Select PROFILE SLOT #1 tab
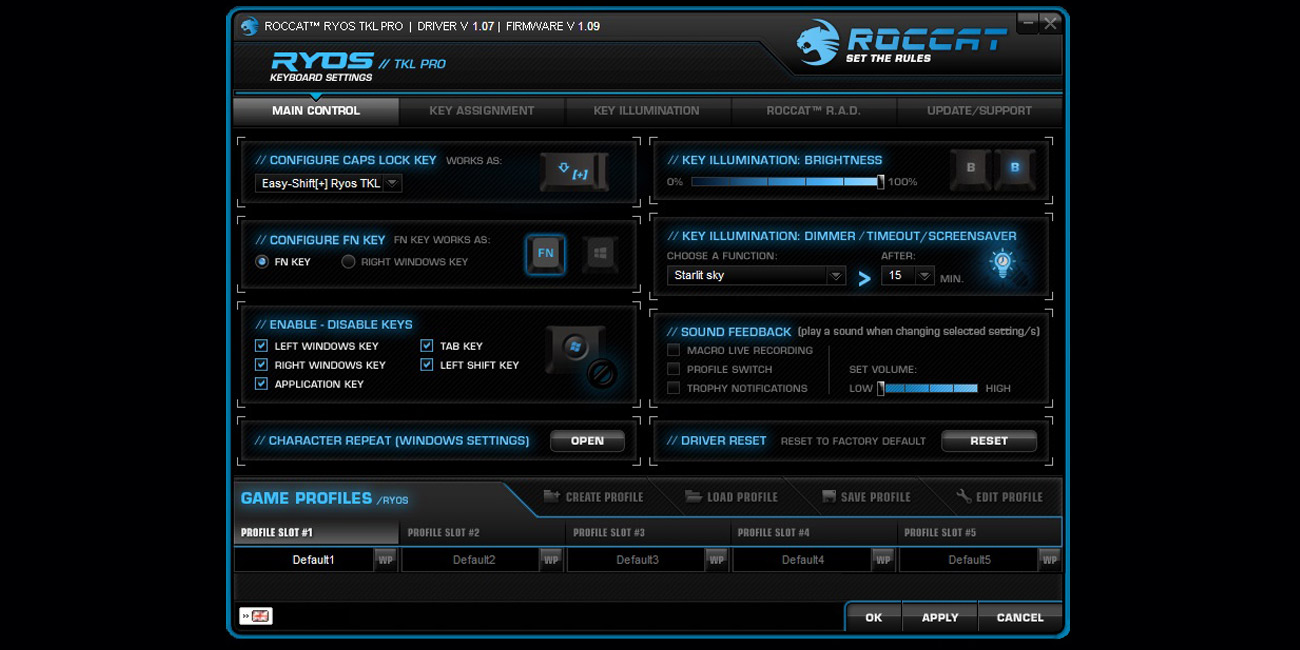 pyautogui.click(x=316, y=532)
